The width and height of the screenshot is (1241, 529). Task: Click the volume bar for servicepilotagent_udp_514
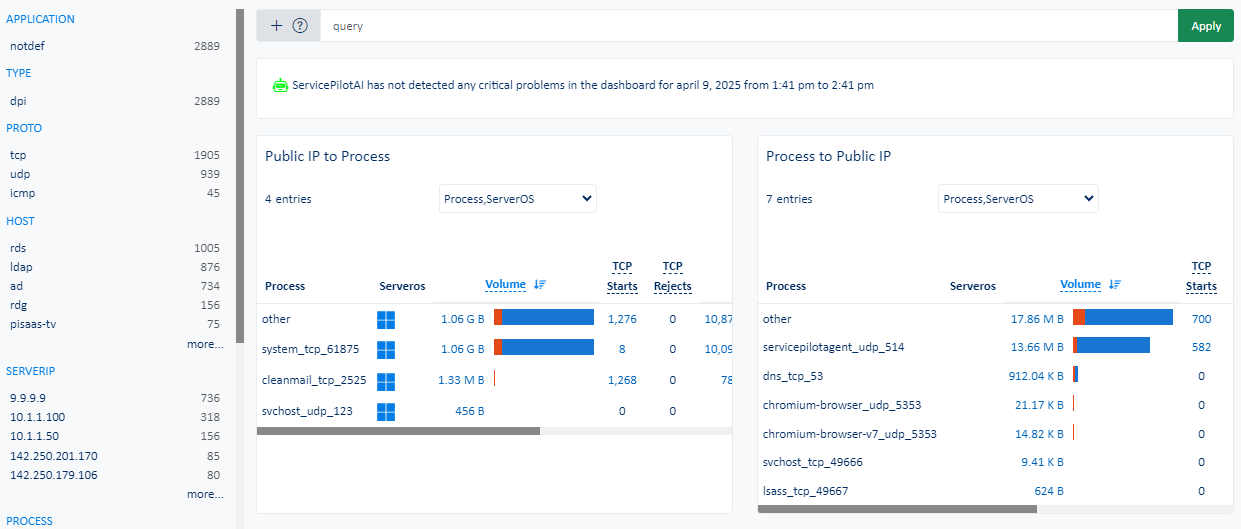pyautogui.click(x=1111, y=346)
